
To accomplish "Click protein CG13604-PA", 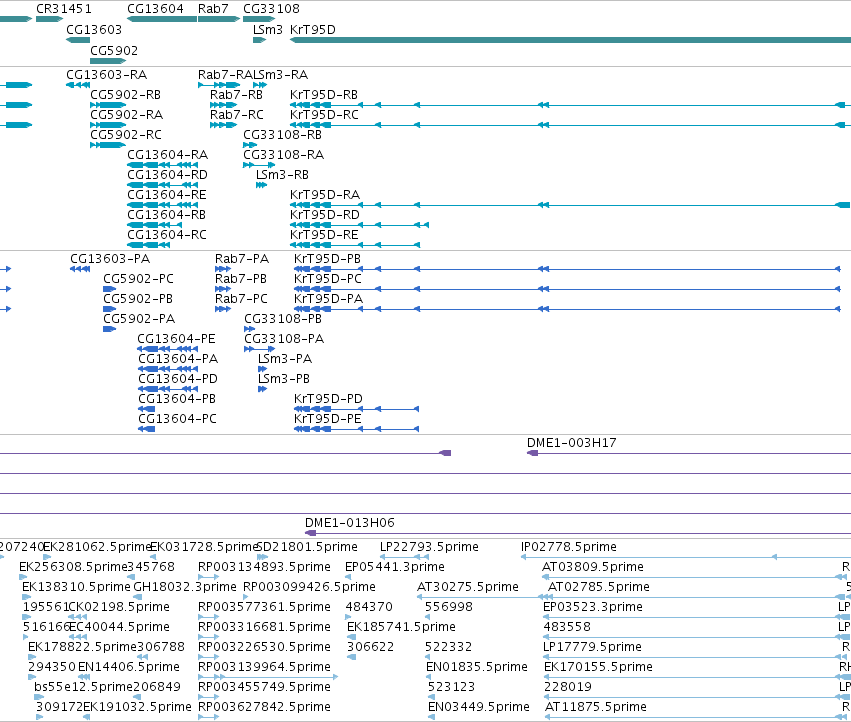I will point(178,359).
